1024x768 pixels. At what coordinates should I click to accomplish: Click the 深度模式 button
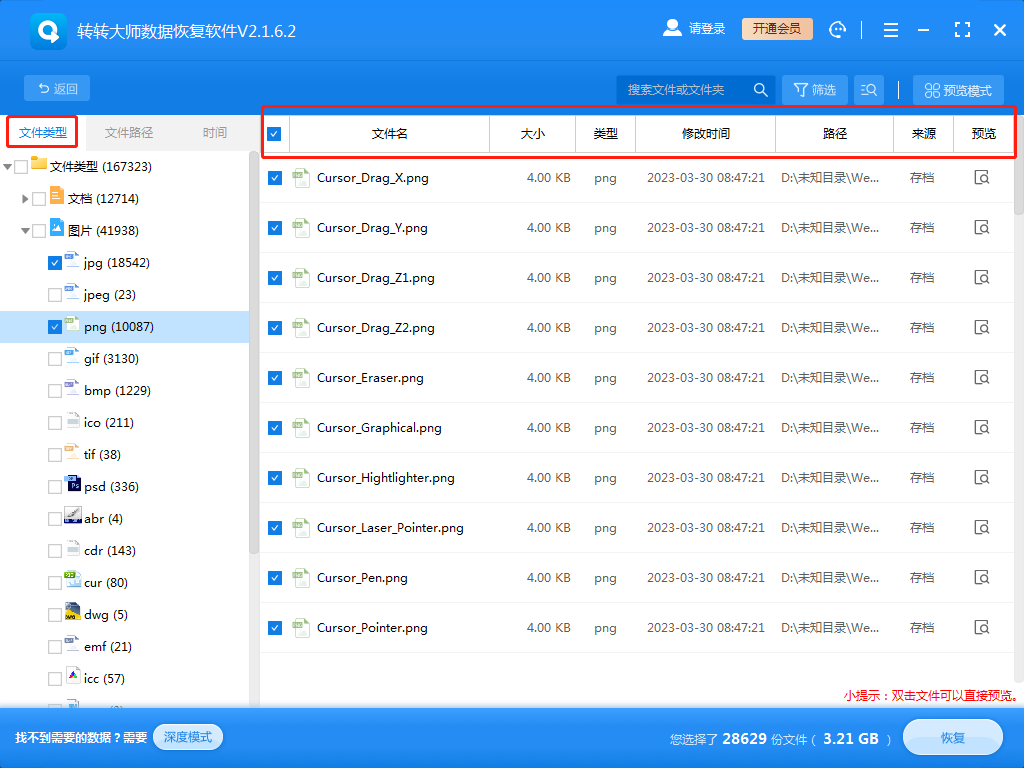(x=188, y=737)
